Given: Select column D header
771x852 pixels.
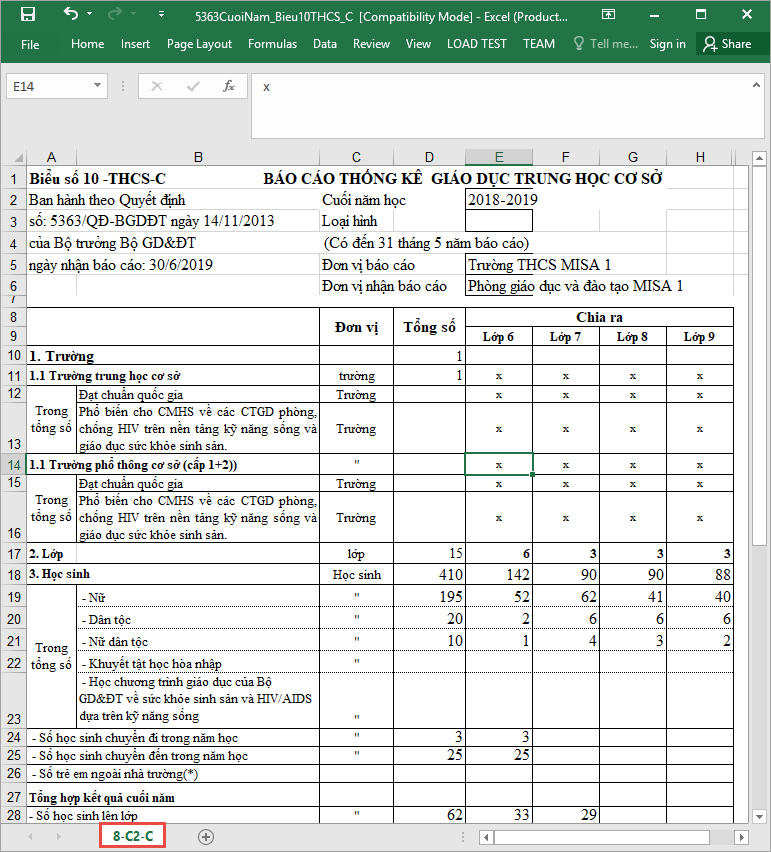Looking at the screenshot, I should pos(429,157).
